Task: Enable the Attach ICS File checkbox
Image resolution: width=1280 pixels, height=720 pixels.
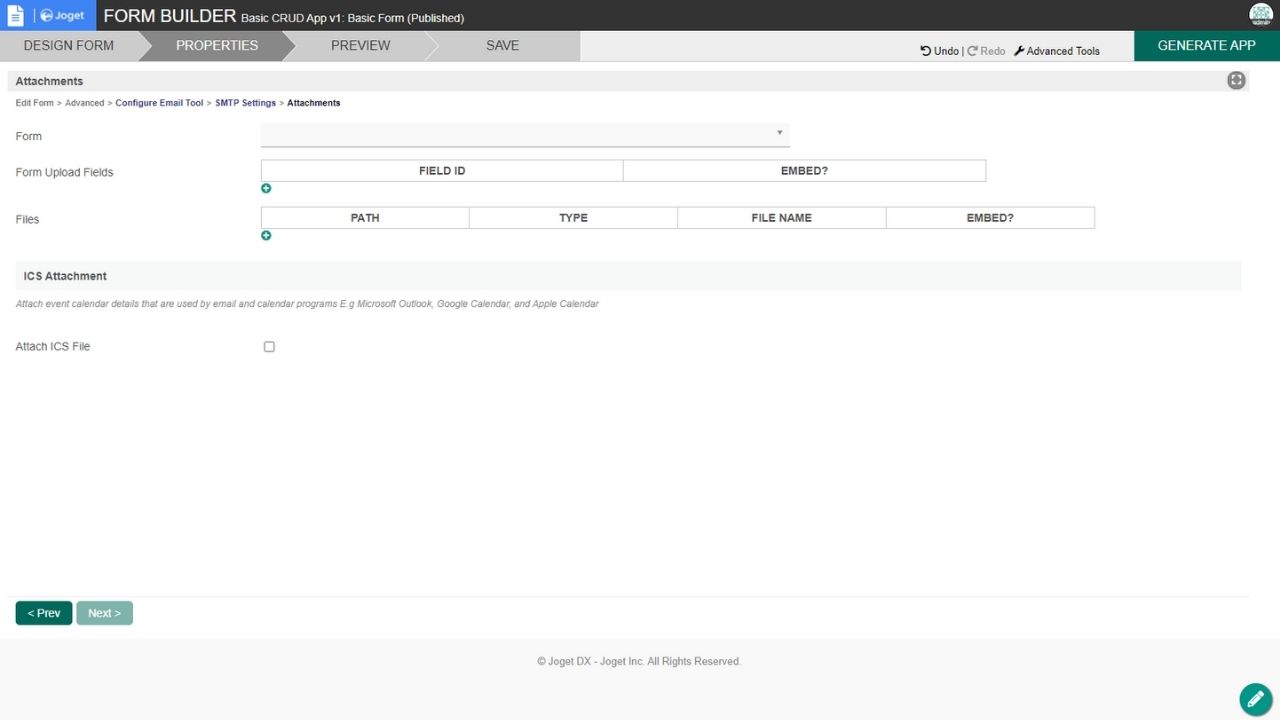Action: [x=269, y=347]
